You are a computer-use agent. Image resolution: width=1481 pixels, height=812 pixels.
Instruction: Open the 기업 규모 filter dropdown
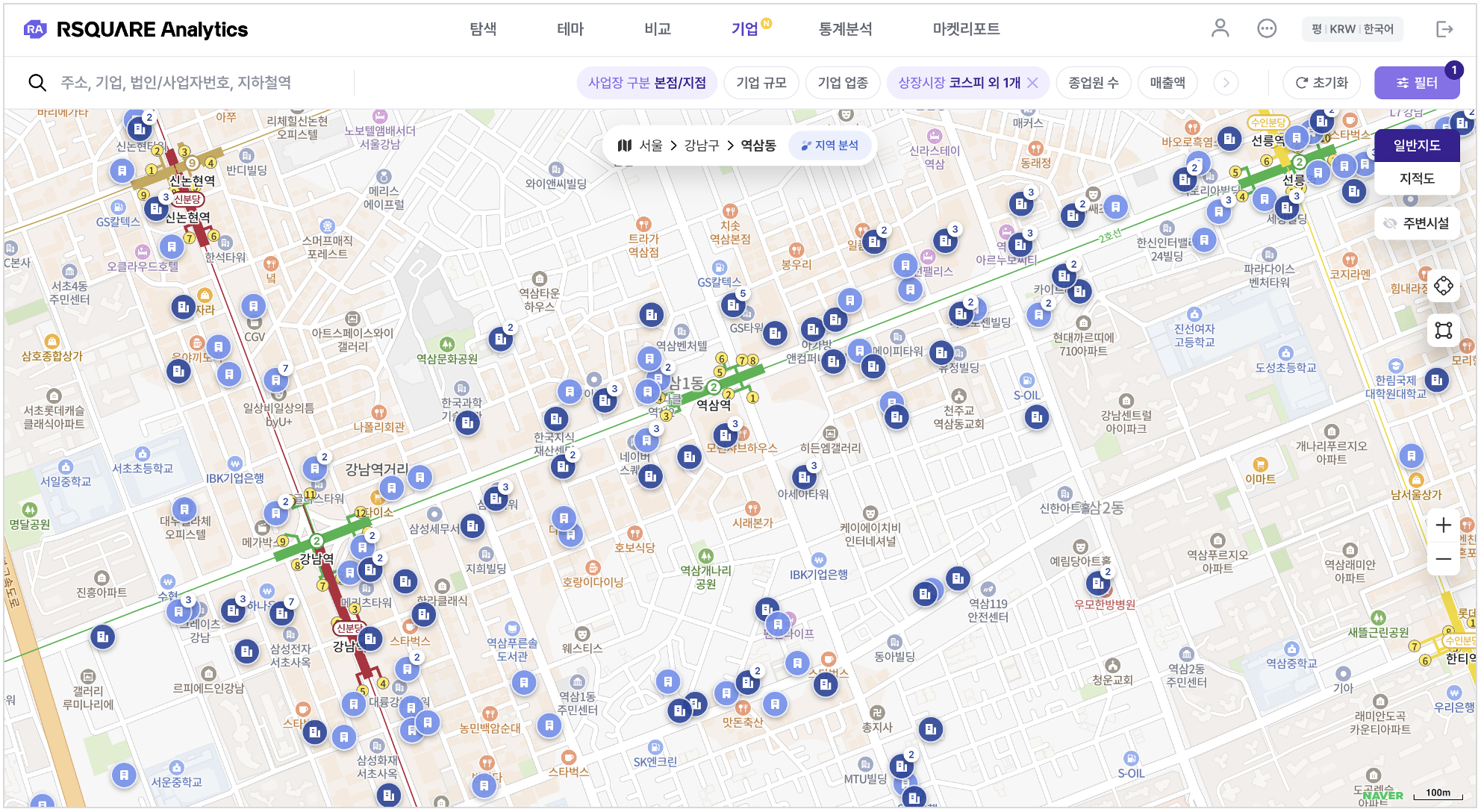tap(761, 82)
